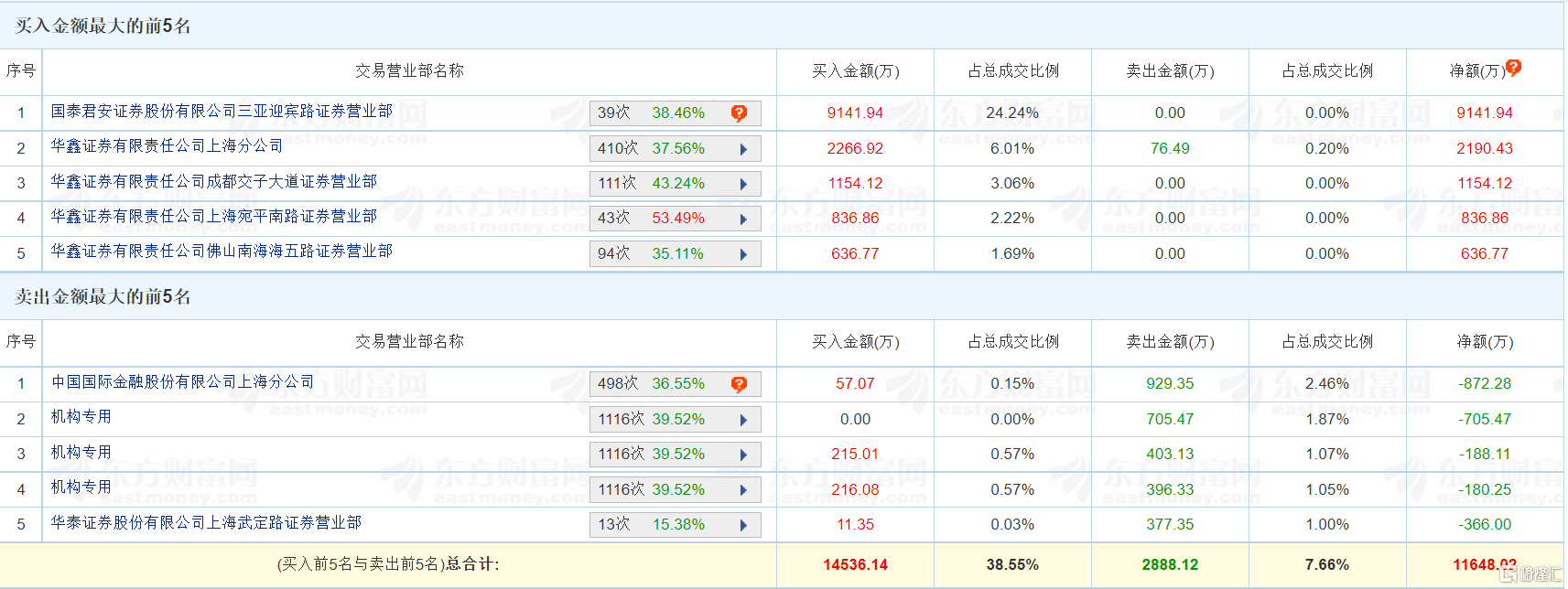Click net amount -872.28
The height and width of the screenshot is (589, 1568).
point(1485,383)
